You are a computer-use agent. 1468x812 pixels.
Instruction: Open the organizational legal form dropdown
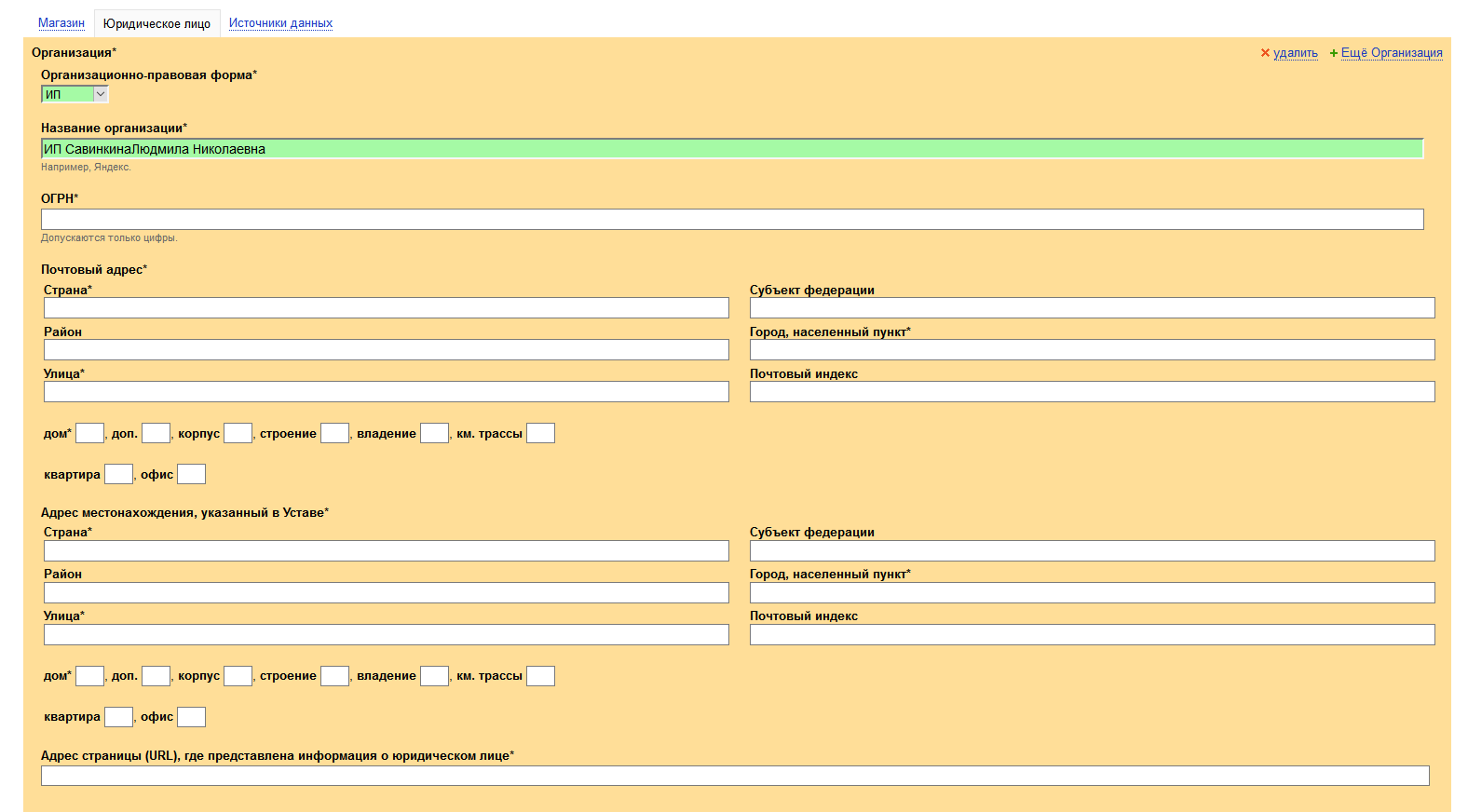coord(75,94)
